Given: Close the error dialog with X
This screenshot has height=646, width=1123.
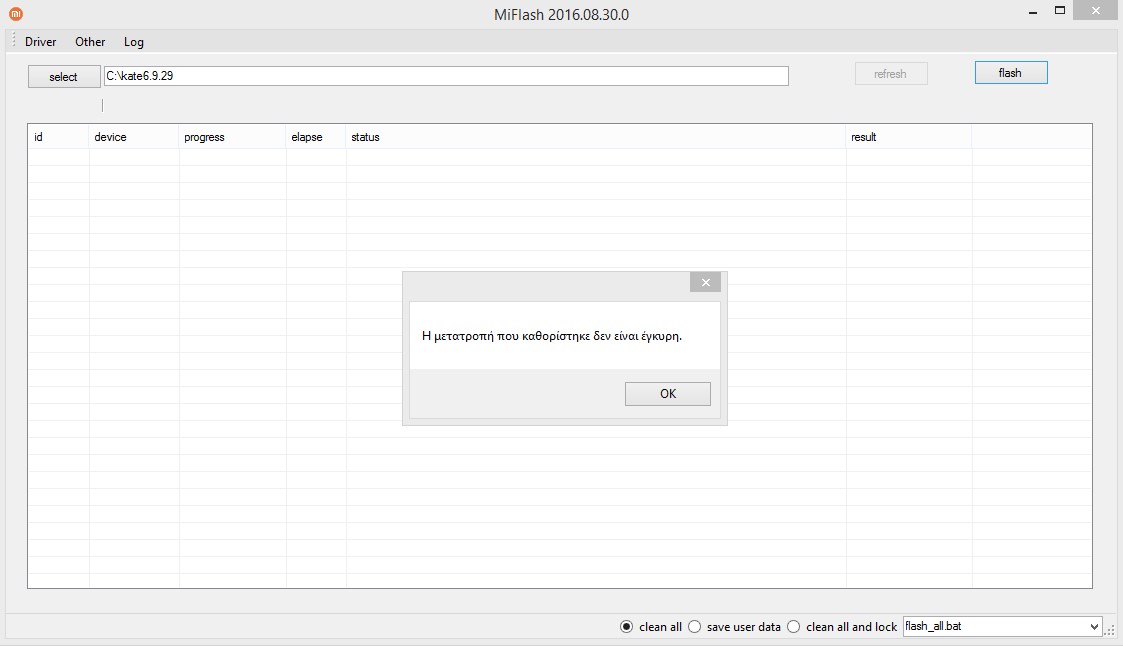Looking at the screenshot, I should [x=705, y=282].
